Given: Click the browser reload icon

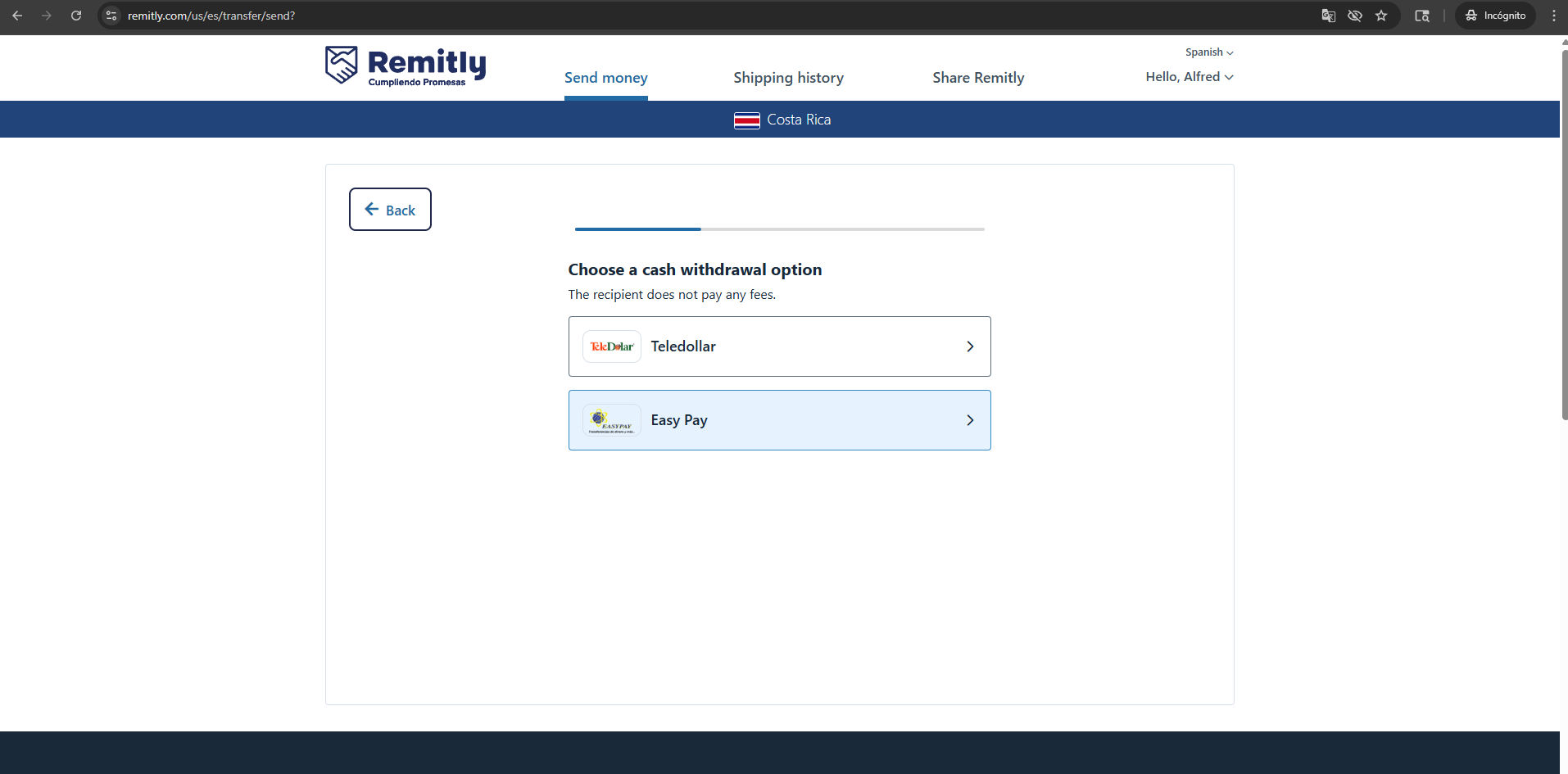Looking at the screenshot, I should [x=76, y=16].
